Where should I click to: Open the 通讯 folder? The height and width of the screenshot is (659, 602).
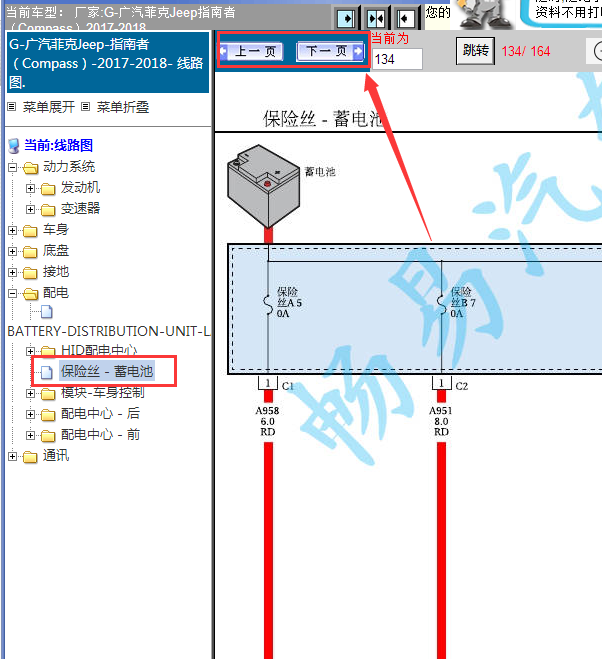pos(55,456)
